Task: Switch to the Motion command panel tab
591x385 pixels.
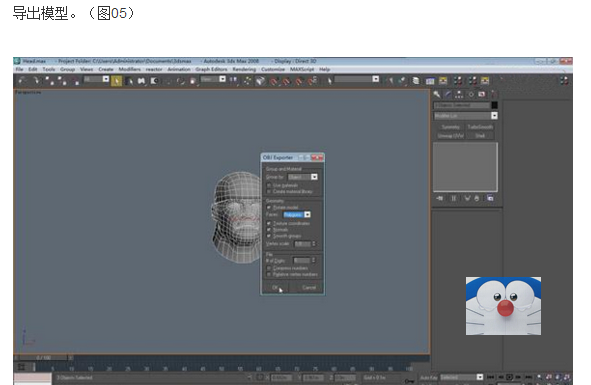Action: [x=471, y=94]
